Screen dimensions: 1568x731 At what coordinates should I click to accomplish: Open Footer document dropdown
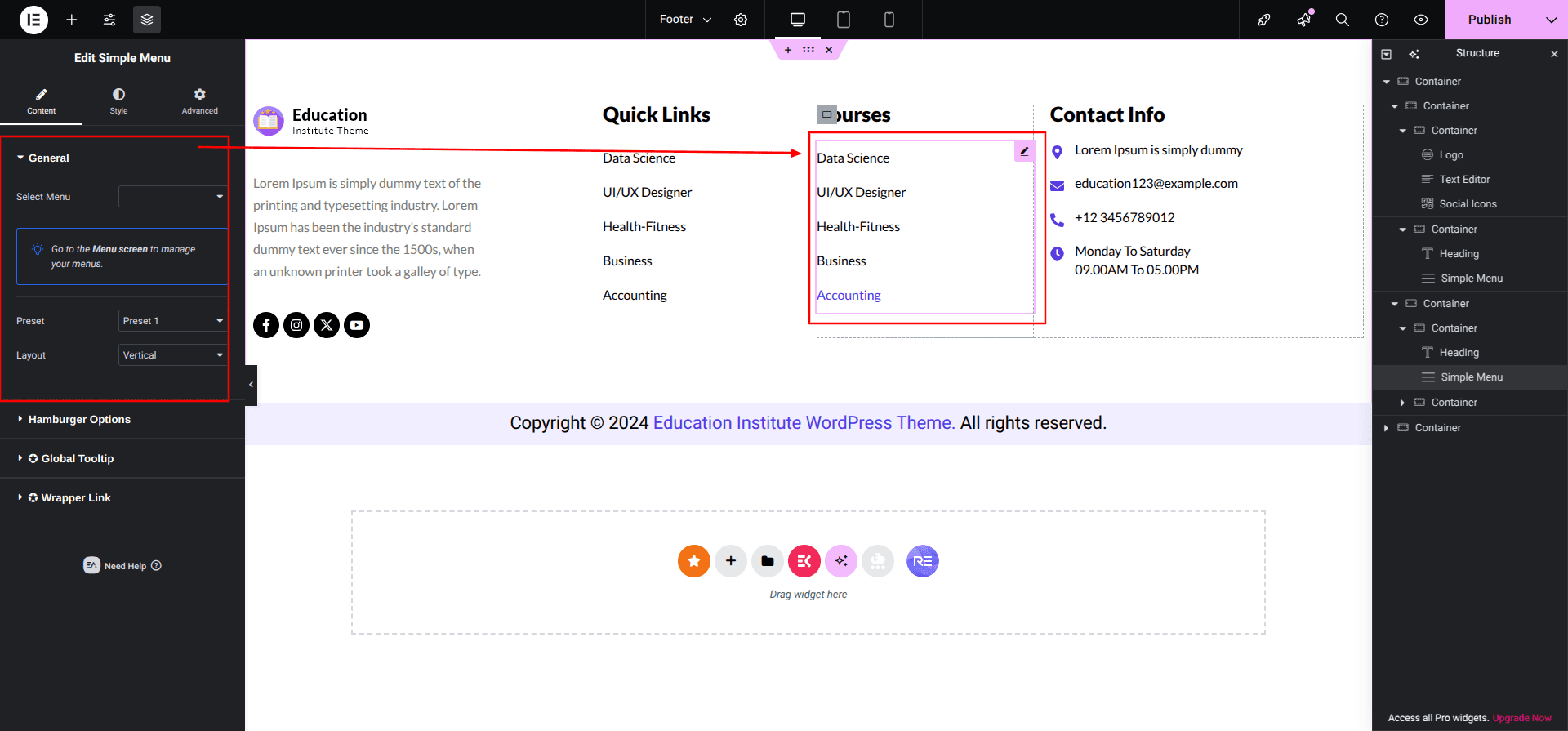click(685, 20)
